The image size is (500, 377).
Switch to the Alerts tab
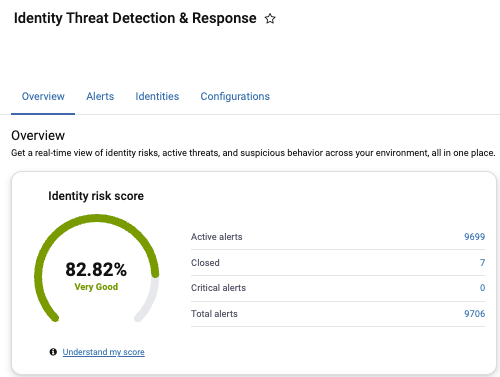tap(100, 96)
